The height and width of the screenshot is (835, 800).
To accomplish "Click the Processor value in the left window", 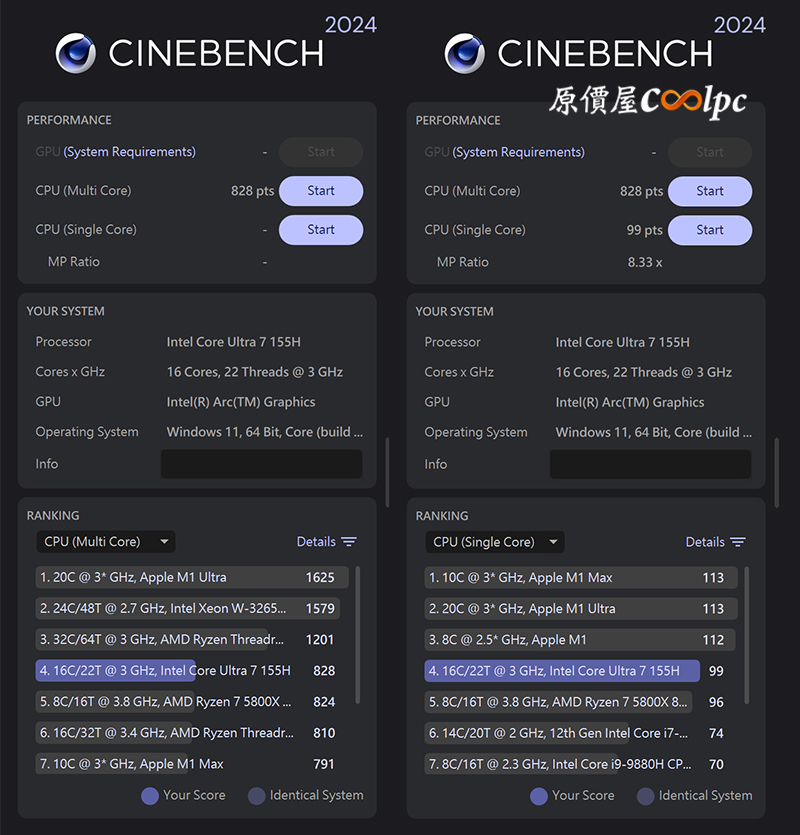I will [x=233, y=342].
